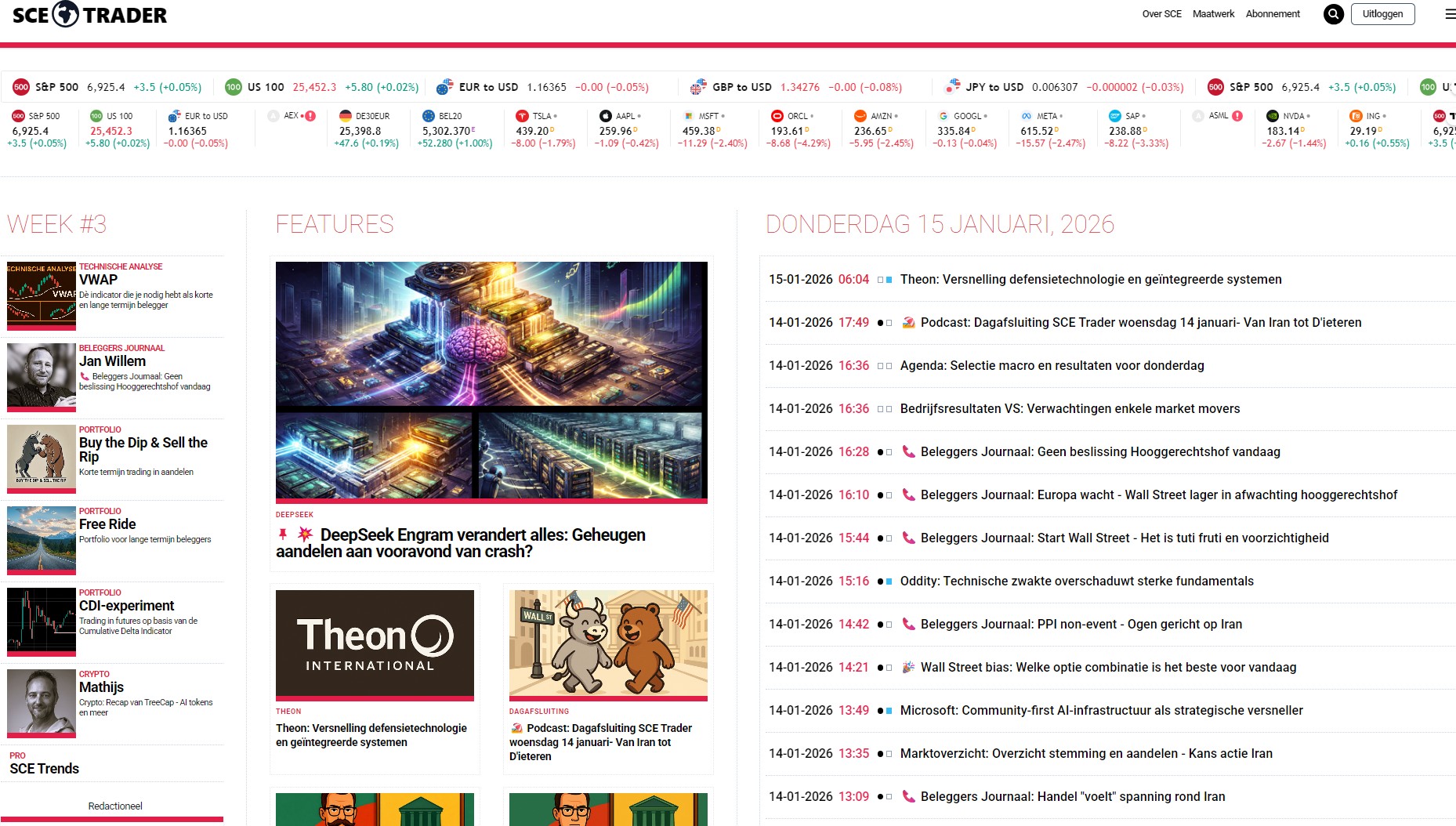Click the red warning icon beside AEX
Image resolution: width=1456 pixels, height=826 pixels.
tap(310, 116)
